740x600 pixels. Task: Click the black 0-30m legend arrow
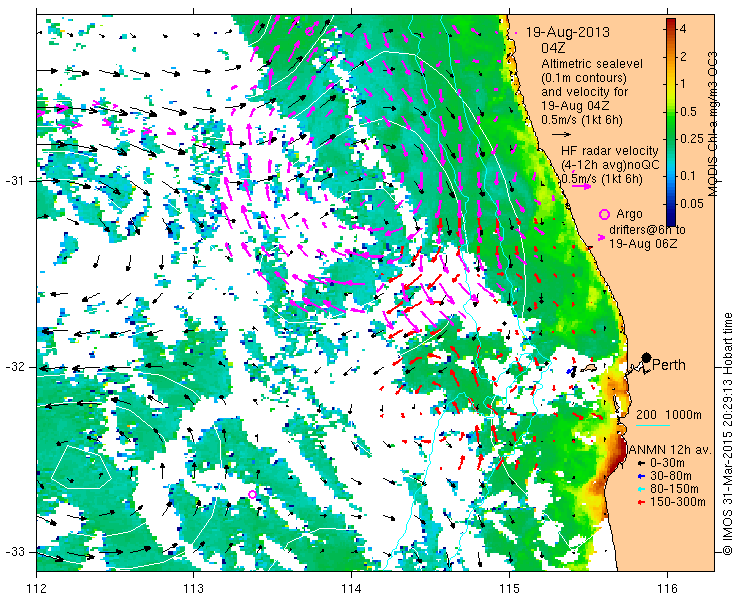(641, 464)
